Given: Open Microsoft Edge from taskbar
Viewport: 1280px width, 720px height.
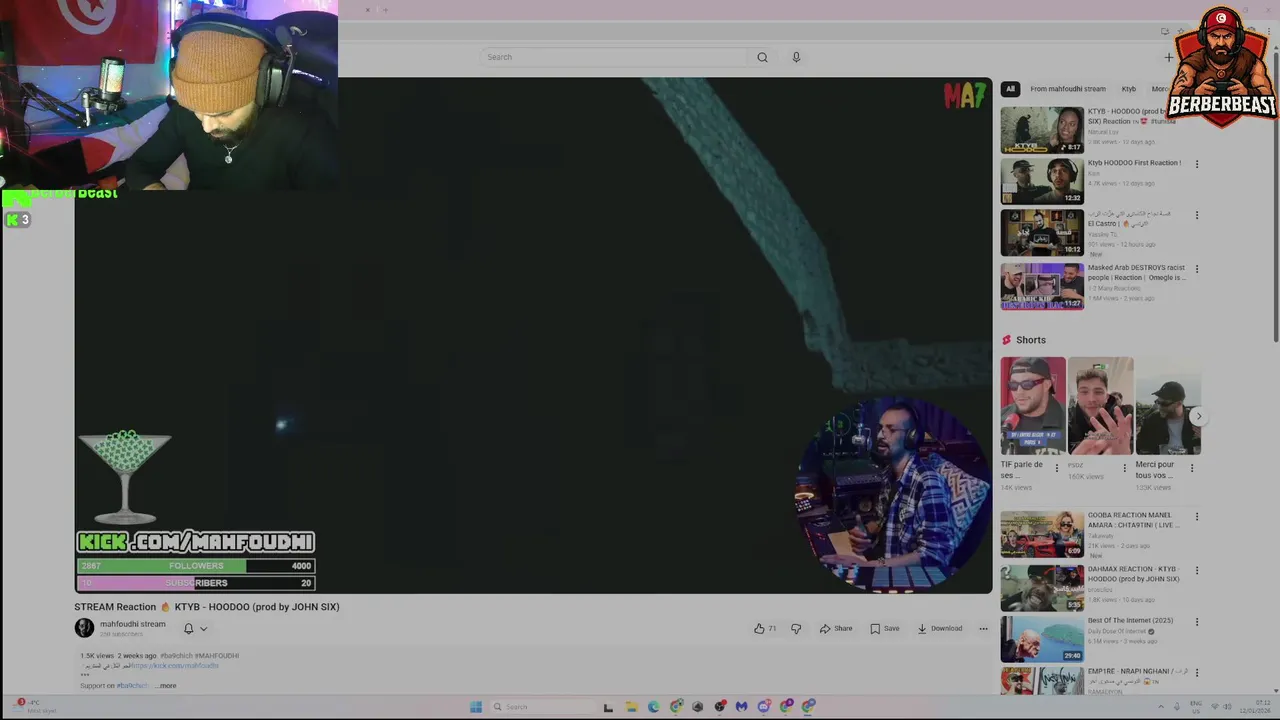Looking at the screenshot, I should pyautogui.click(x=654, y=707).
